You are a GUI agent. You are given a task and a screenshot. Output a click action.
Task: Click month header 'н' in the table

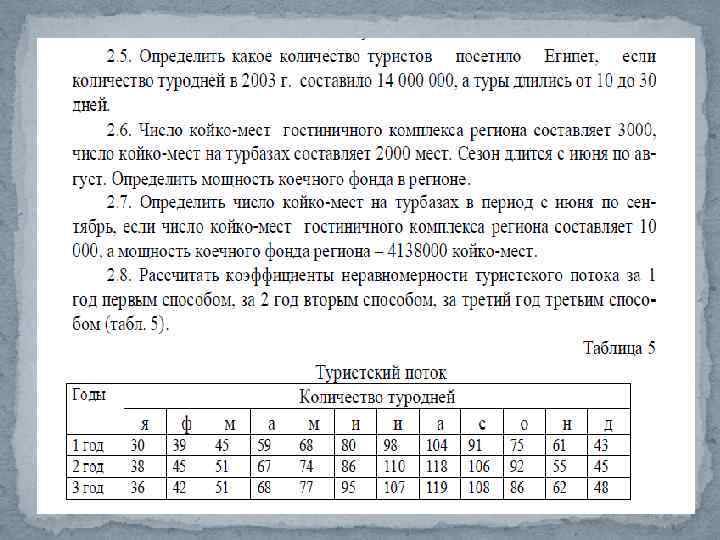tap(567, 424)
